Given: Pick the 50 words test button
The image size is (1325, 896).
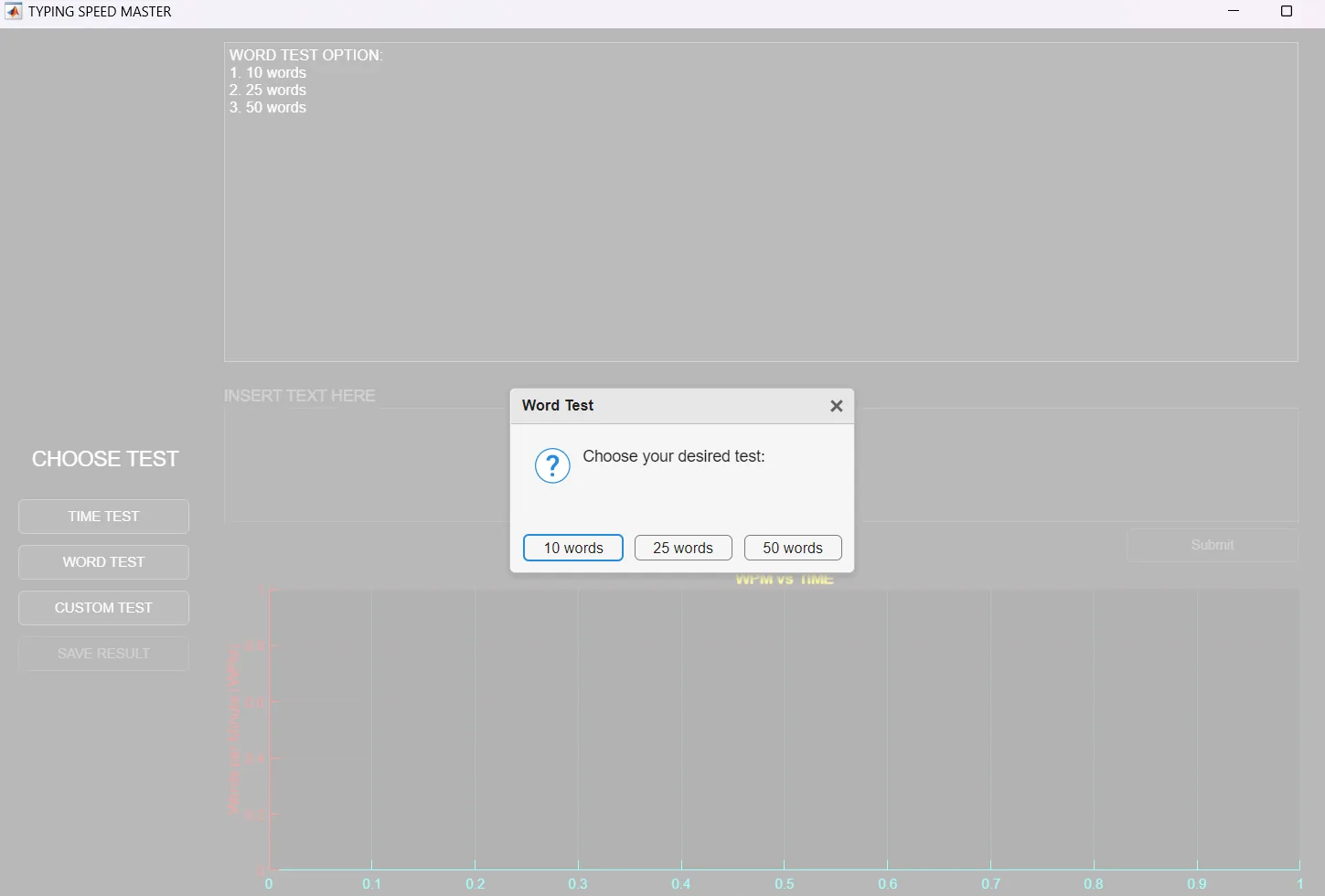Looking at the screenshot, I should click(x=793, y=548).
